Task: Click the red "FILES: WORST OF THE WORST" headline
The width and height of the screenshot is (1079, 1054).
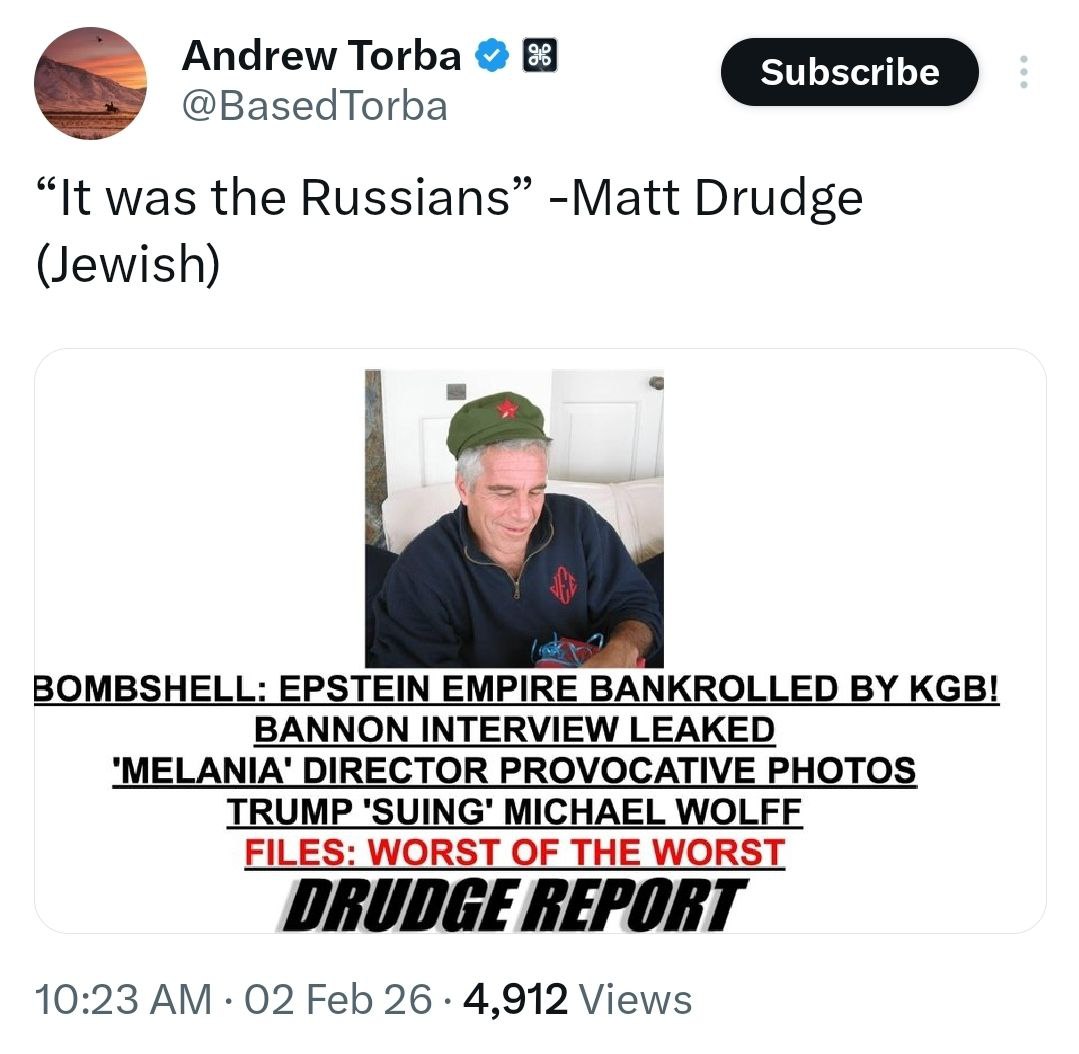Action: [x=515, y=852]
